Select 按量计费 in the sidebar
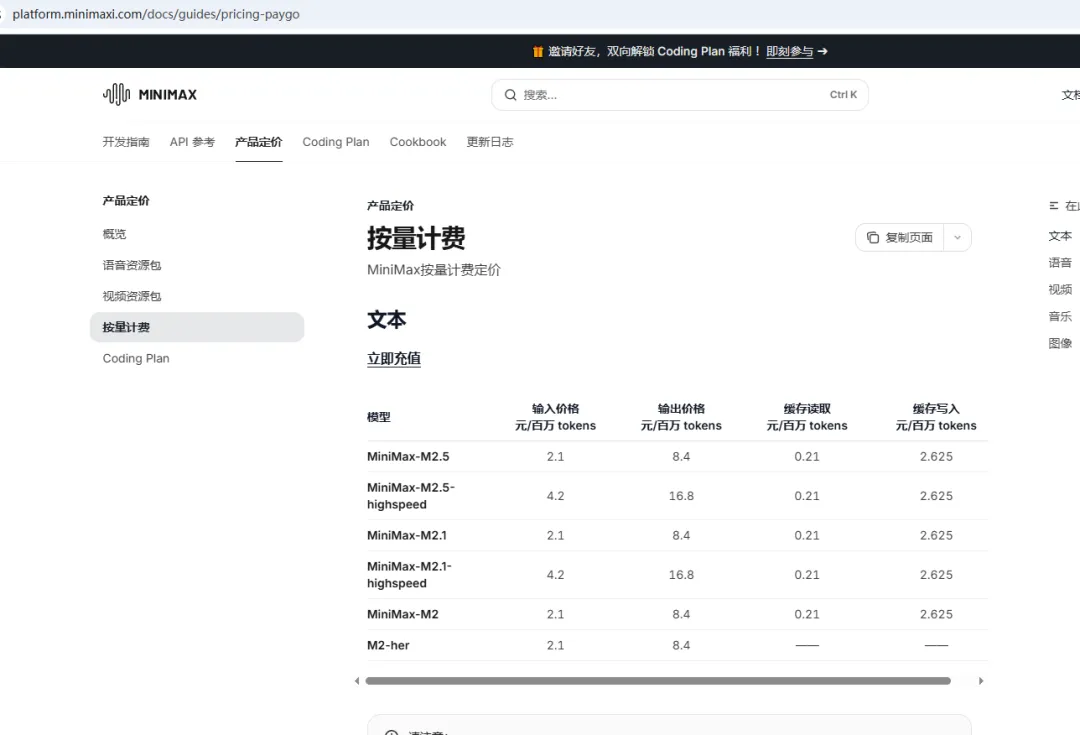The image size is (1080, 735). [197, 327]
